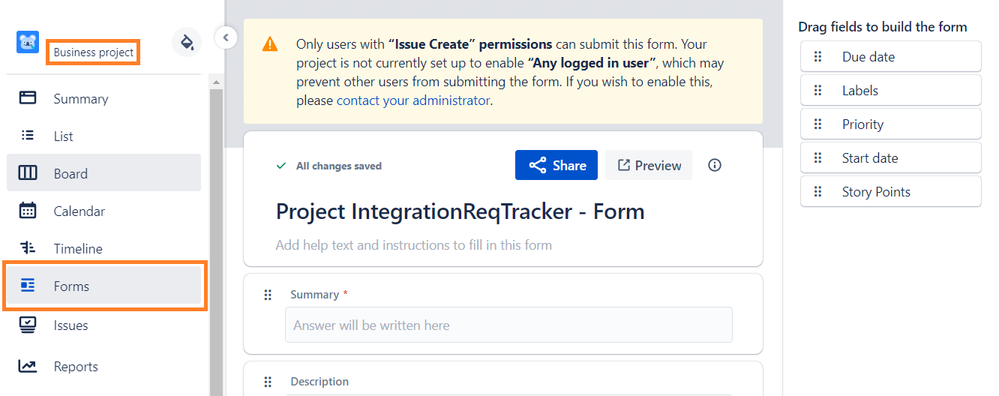Image resolution: width=999 pixels, height=396 pixels.
Task: Click the List bullet icon
Action: (x=27, y=136)
